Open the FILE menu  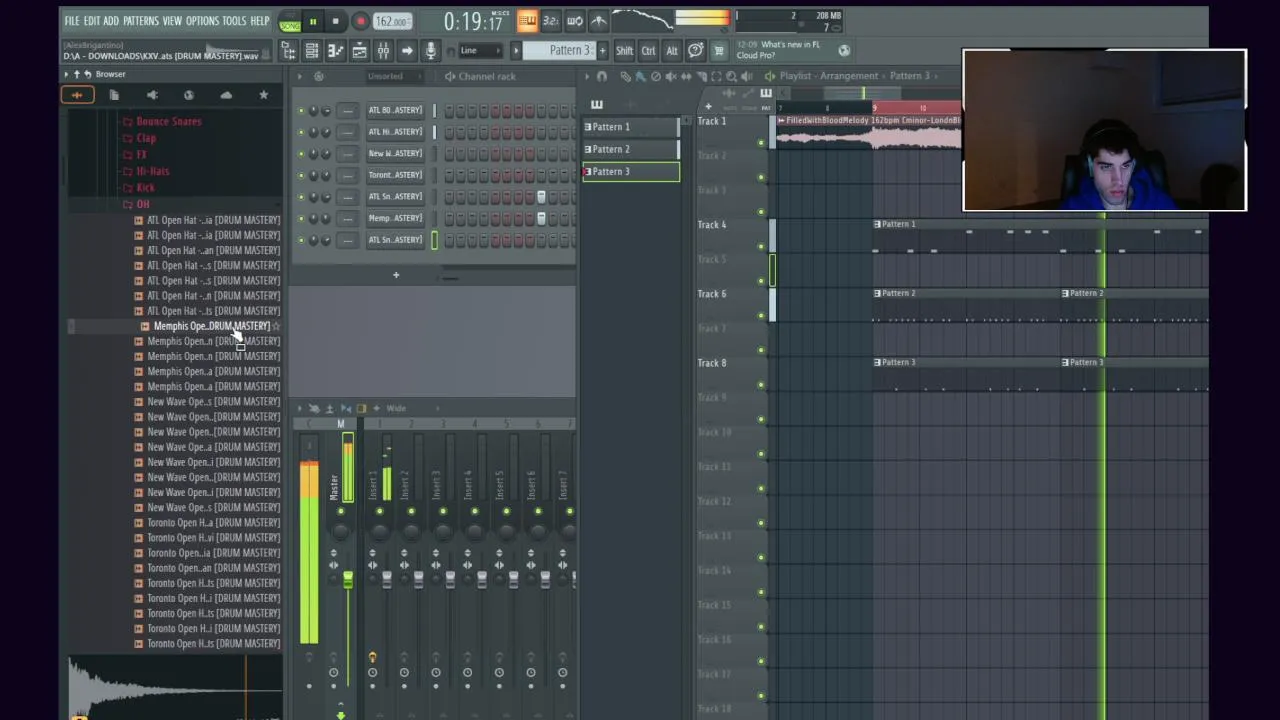point(72,21)
